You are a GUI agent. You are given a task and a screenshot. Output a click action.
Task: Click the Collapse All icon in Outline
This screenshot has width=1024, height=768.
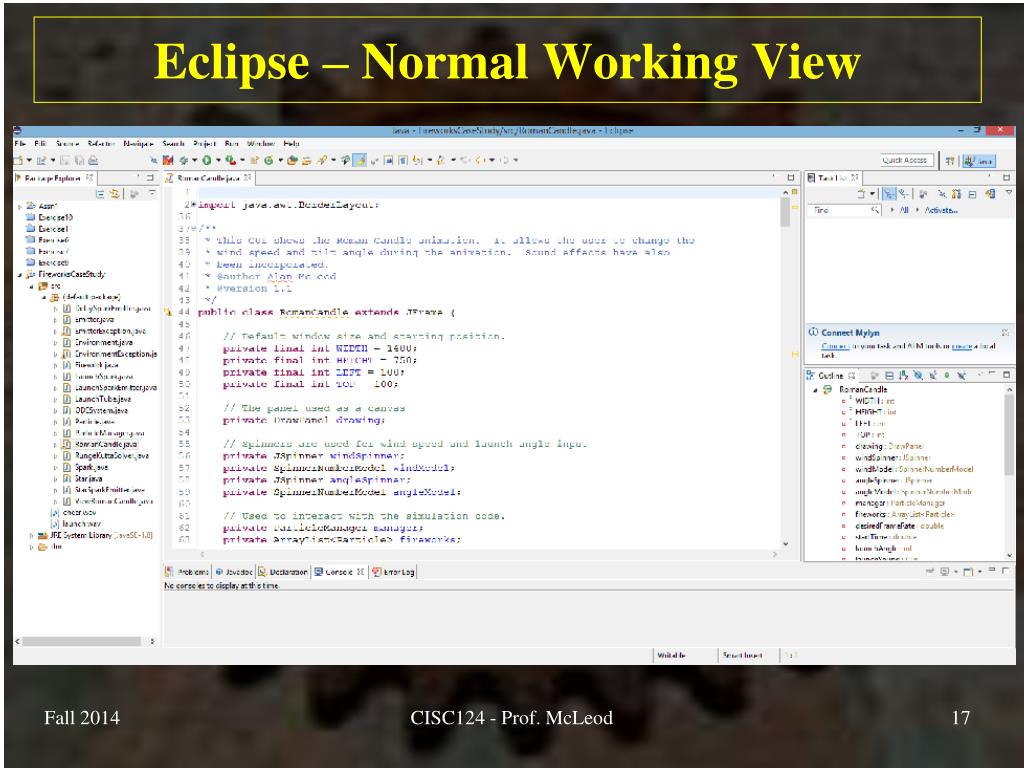click(889, 376)
